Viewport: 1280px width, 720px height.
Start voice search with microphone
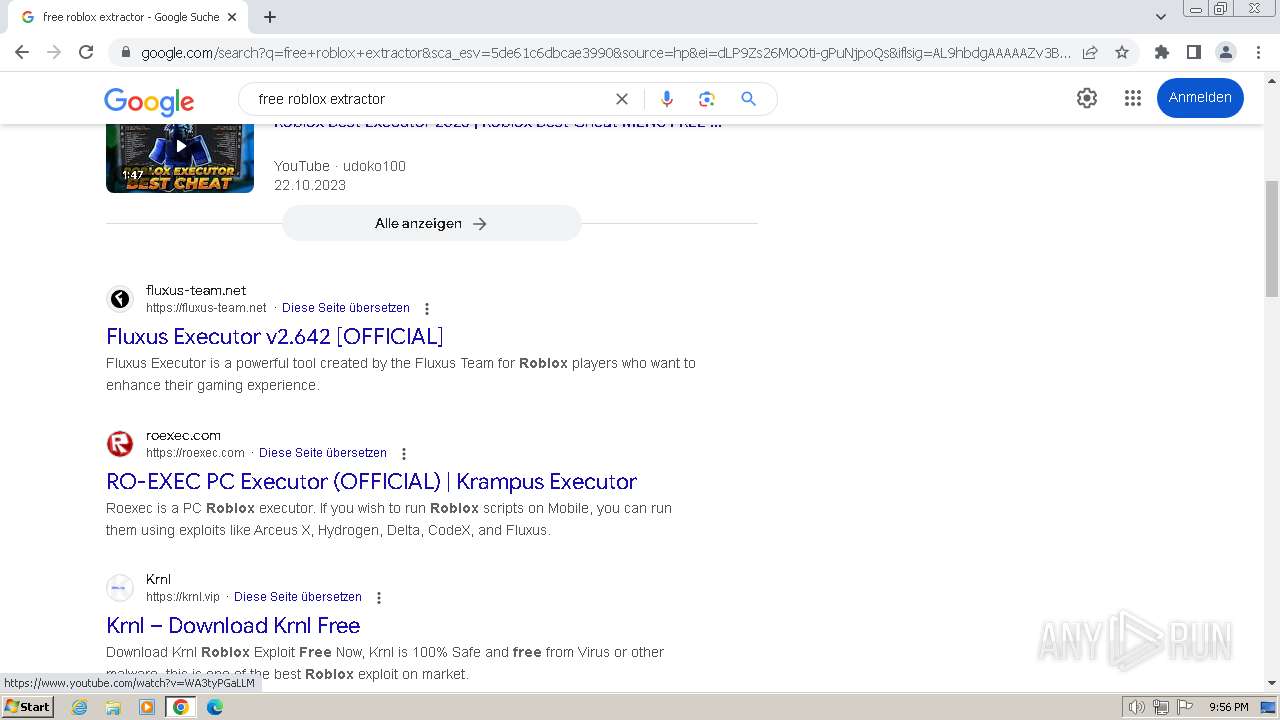[667, 99]
